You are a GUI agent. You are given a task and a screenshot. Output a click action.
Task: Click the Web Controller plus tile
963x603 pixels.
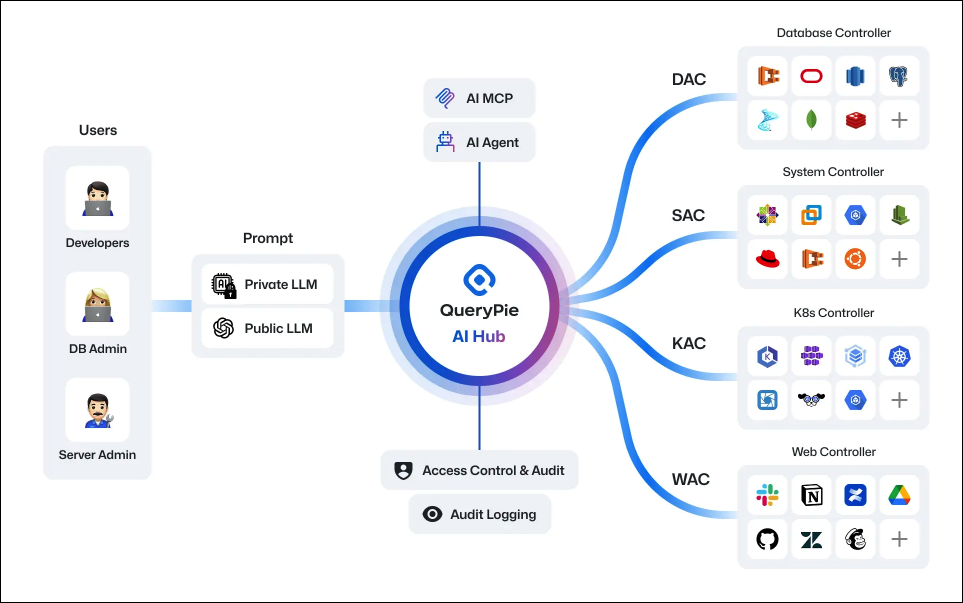899,539
